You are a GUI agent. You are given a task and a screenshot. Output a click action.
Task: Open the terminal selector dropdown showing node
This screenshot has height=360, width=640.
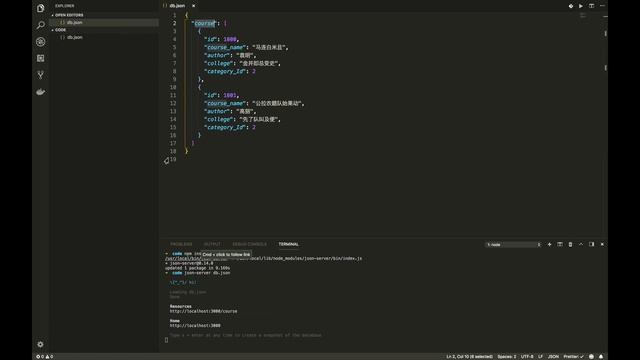pos(513,244)
